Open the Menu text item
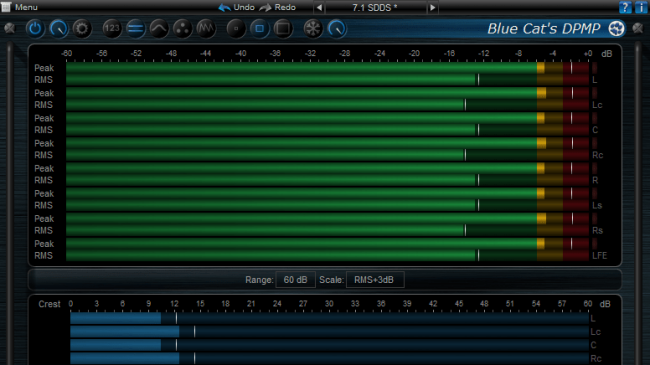The height and width of the screenshot is (365, 650). tap(26, 7)
